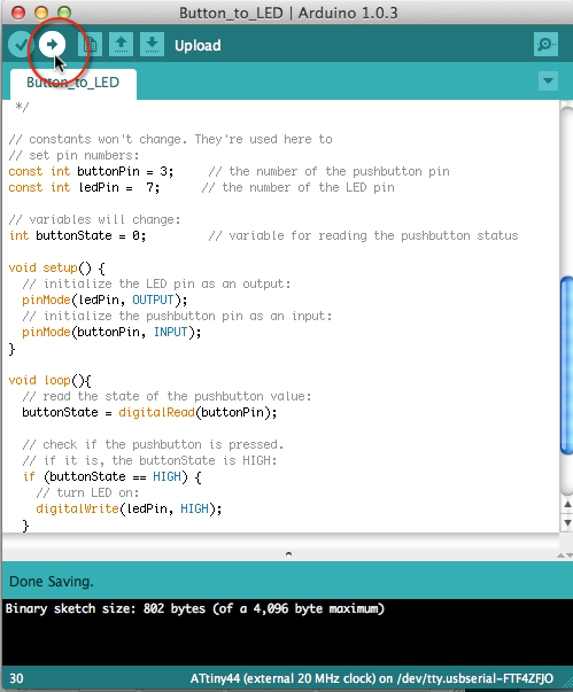This screenshot has height=692, width=573.
Task: Open a sketch with the up-arrow icon
Action: [x=121, y=44]
